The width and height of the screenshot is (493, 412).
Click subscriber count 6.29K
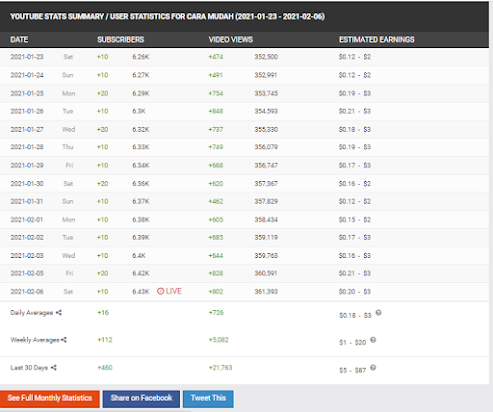click(x=141, y=93)
